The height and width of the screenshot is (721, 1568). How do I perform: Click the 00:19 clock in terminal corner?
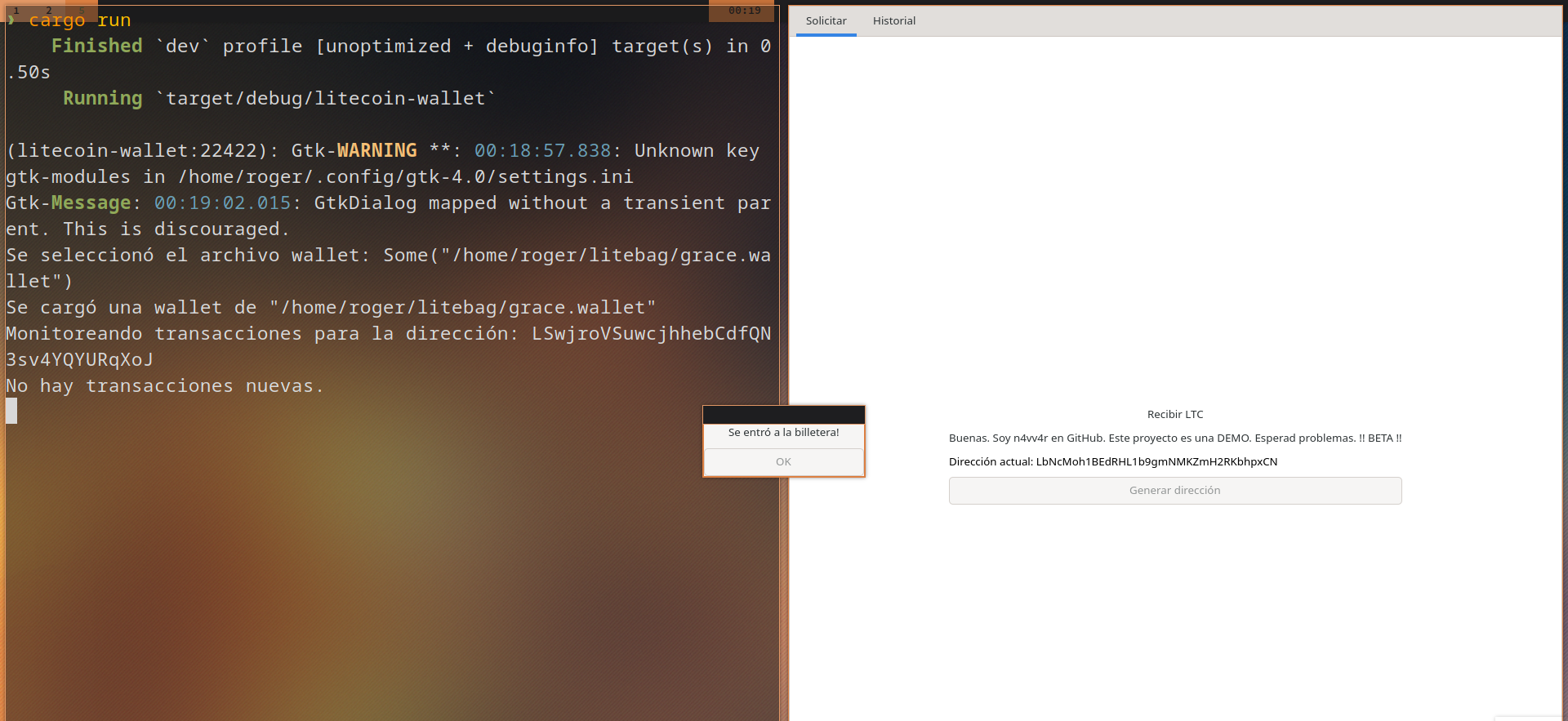click(x=744, y=11)
